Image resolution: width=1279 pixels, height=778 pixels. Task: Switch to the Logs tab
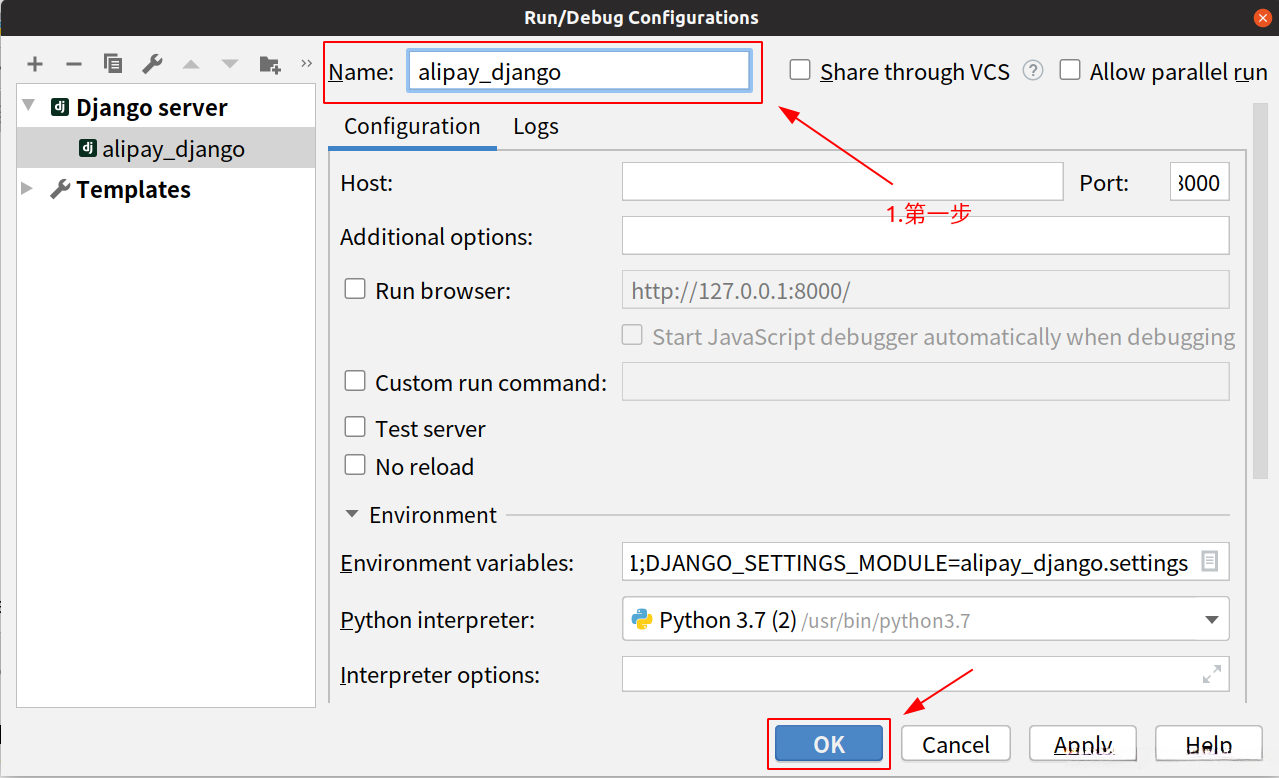535,127
